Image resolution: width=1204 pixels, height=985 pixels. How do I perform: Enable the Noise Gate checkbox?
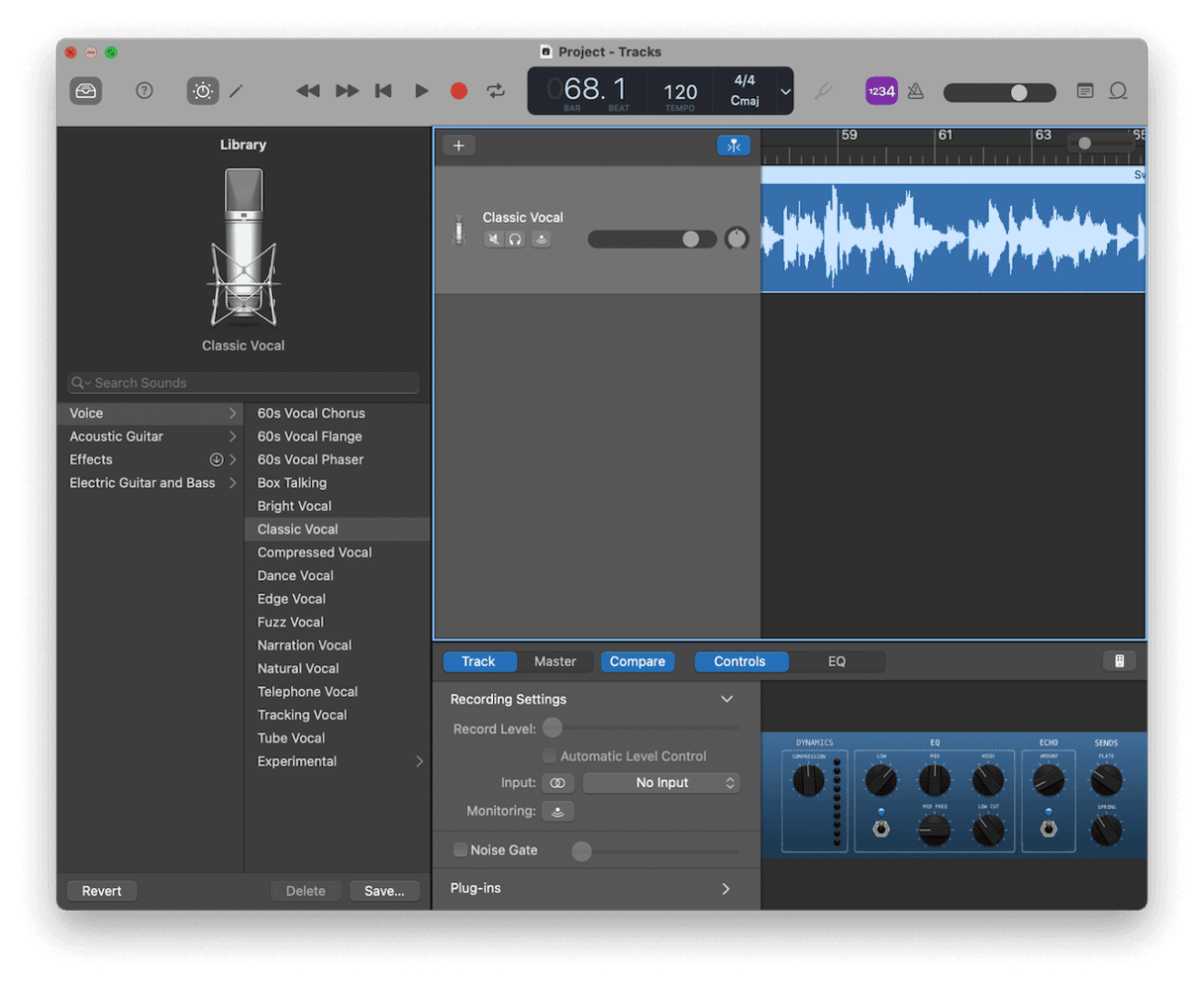point(460,849)
